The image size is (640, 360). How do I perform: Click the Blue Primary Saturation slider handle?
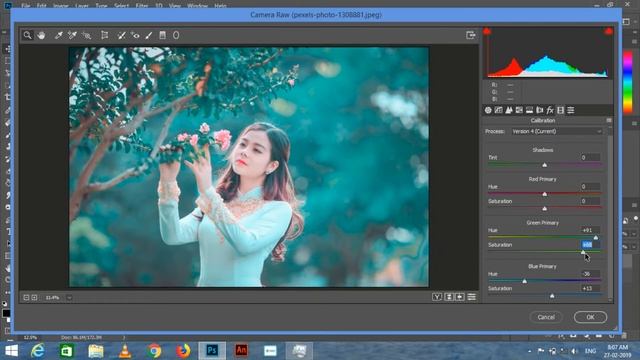pos(552,296)
